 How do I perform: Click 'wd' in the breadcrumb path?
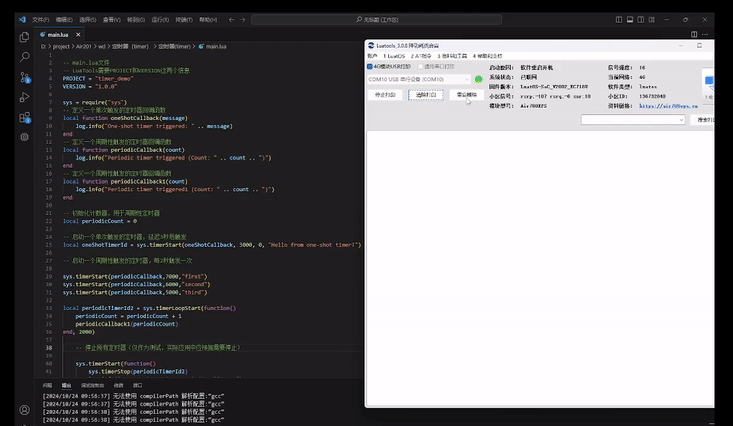102,46
